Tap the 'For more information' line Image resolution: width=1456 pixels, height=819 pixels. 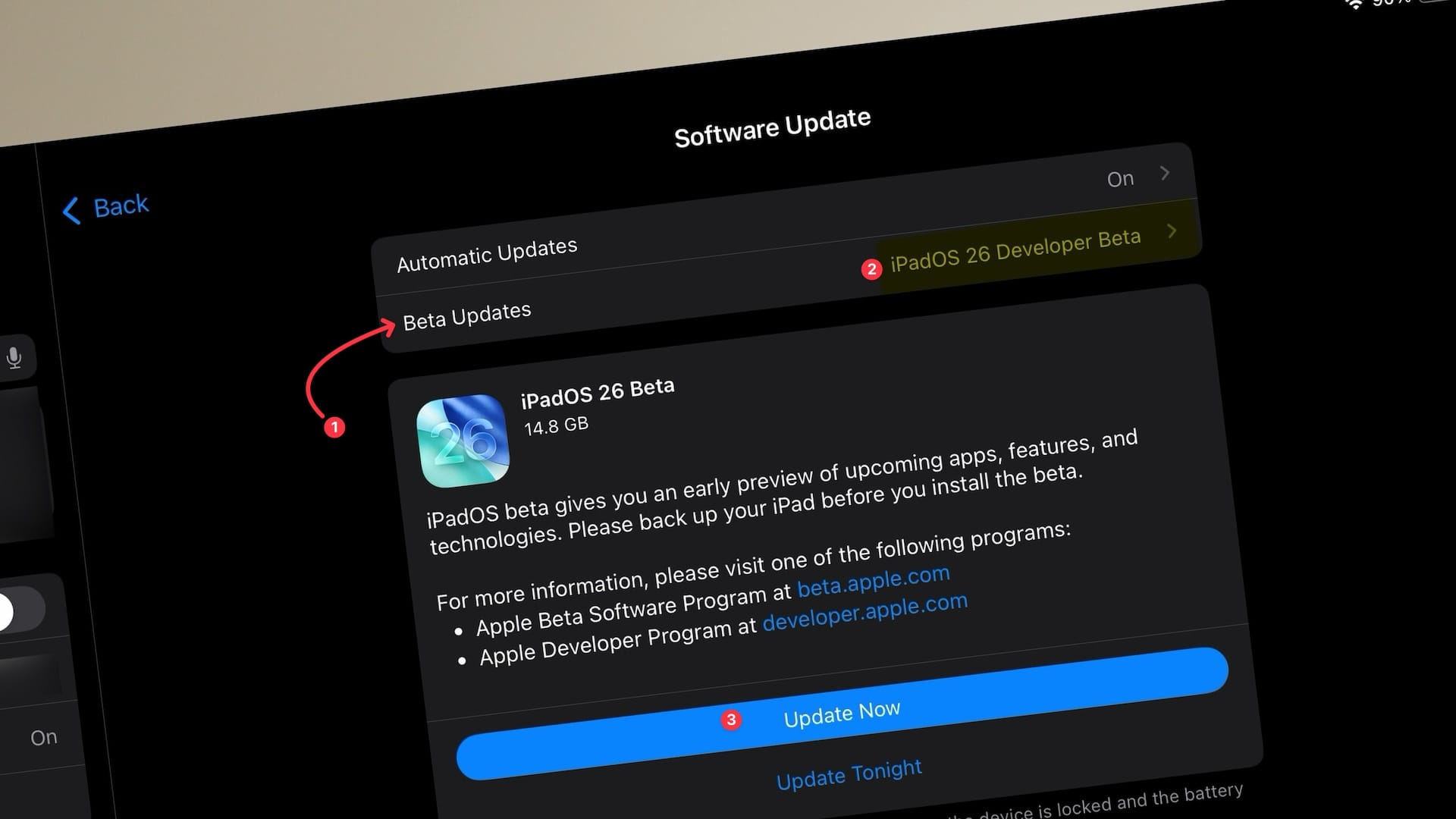754,566
